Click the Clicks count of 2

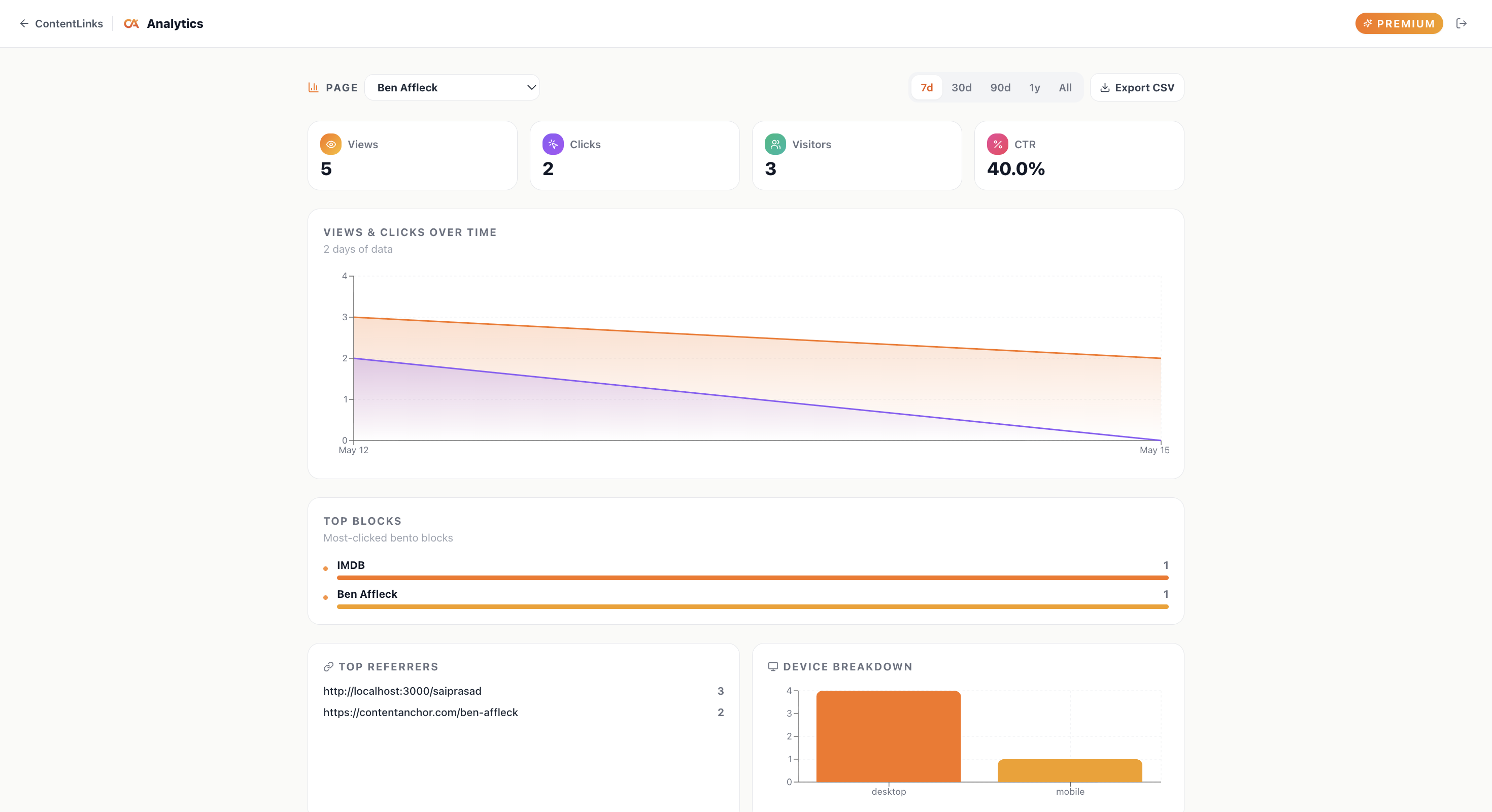548,169
